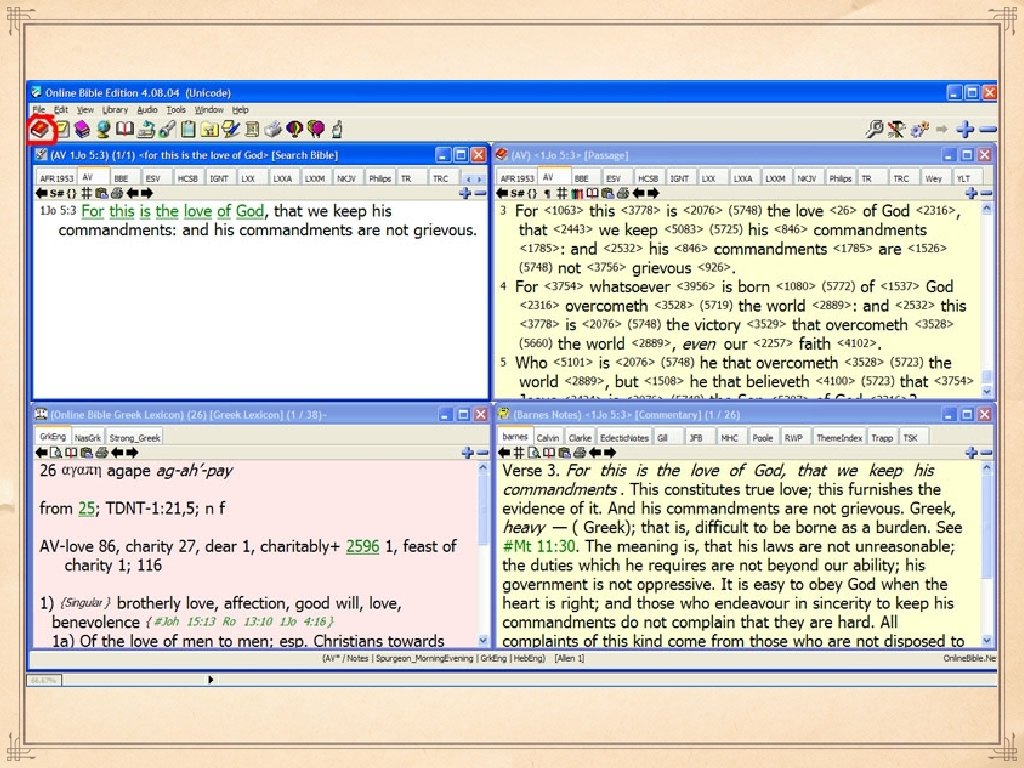Click the printer icon in Search Bible window toolbar
The height and width of the screenshot is (768, 1024).
[117, 193]
